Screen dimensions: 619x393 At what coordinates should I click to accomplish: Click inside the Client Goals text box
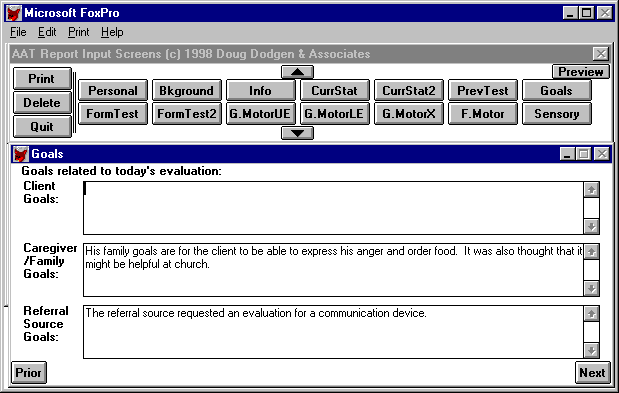tap(333, 208)
